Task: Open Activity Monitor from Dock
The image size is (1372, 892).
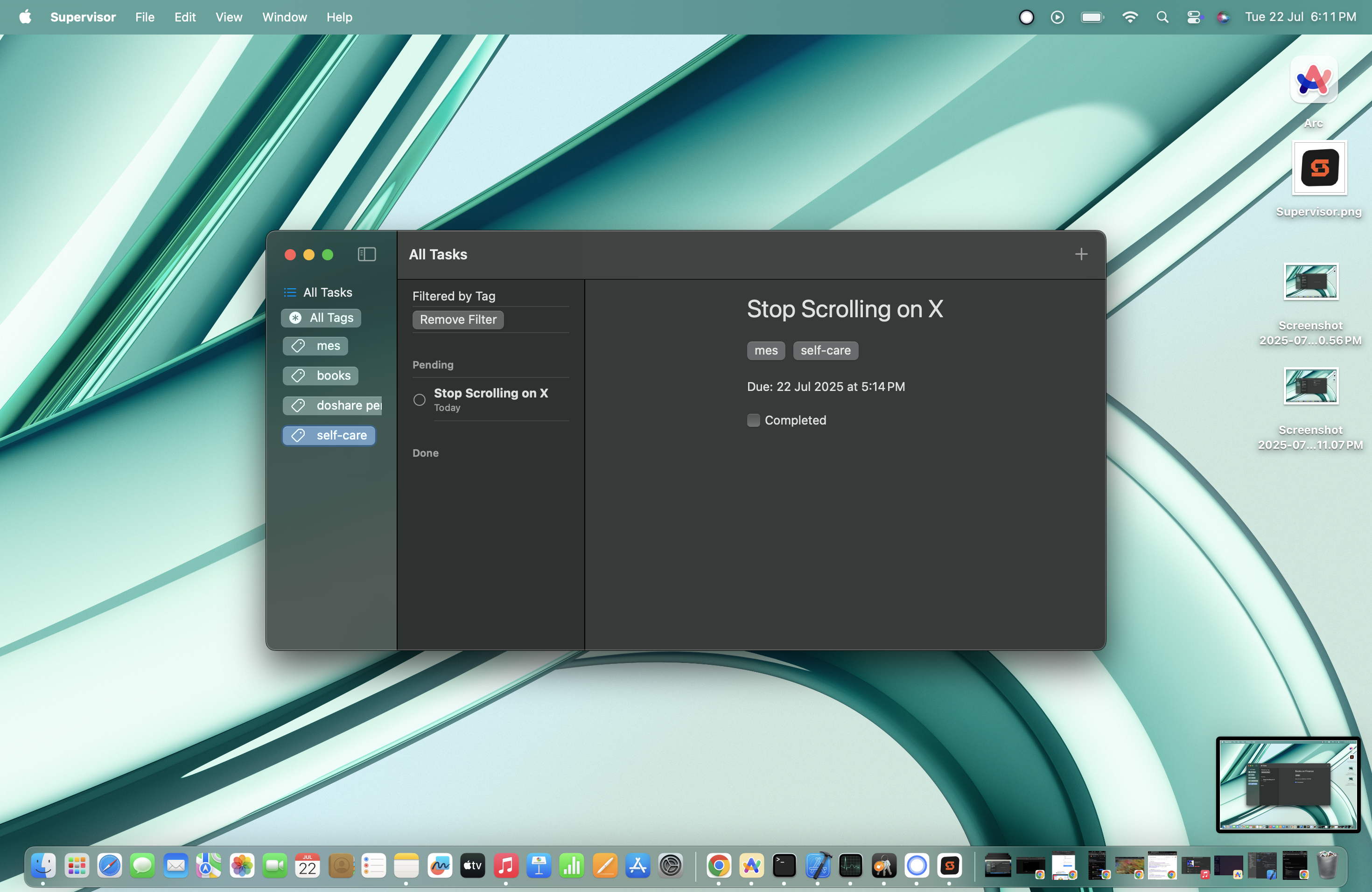Action: pyautogui.click(x=851, y=865)
